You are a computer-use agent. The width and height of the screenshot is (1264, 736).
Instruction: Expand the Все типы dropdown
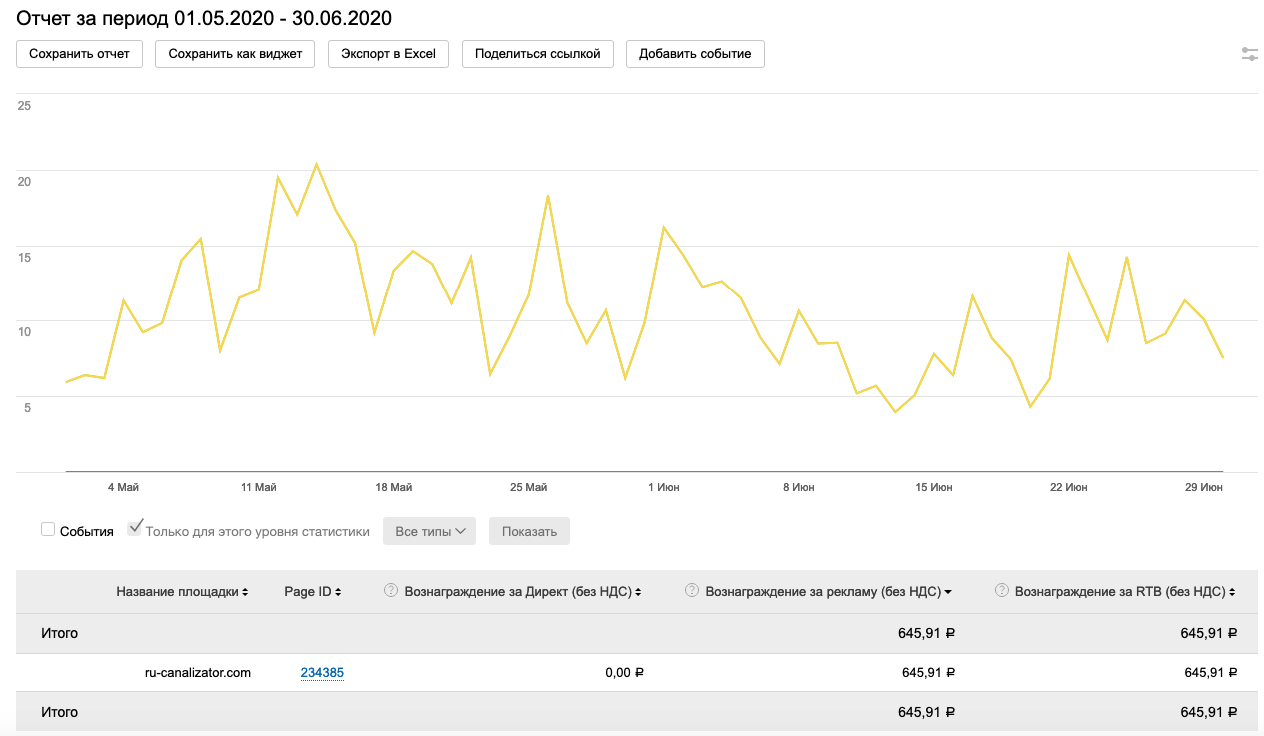[431, 531]
